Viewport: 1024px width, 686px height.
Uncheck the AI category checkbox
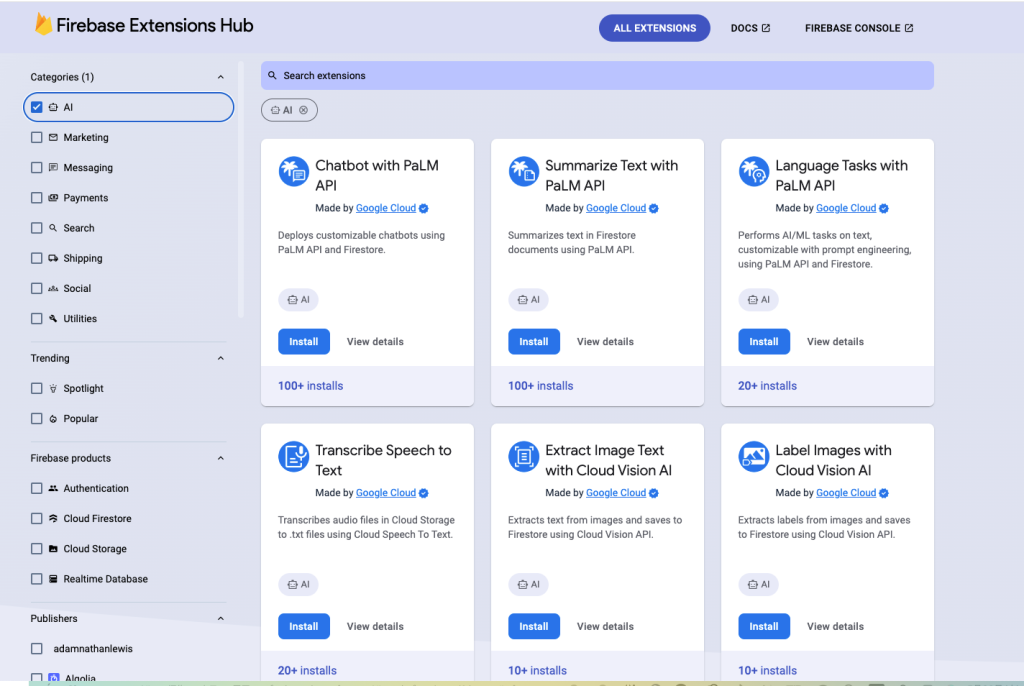[37, 107]
